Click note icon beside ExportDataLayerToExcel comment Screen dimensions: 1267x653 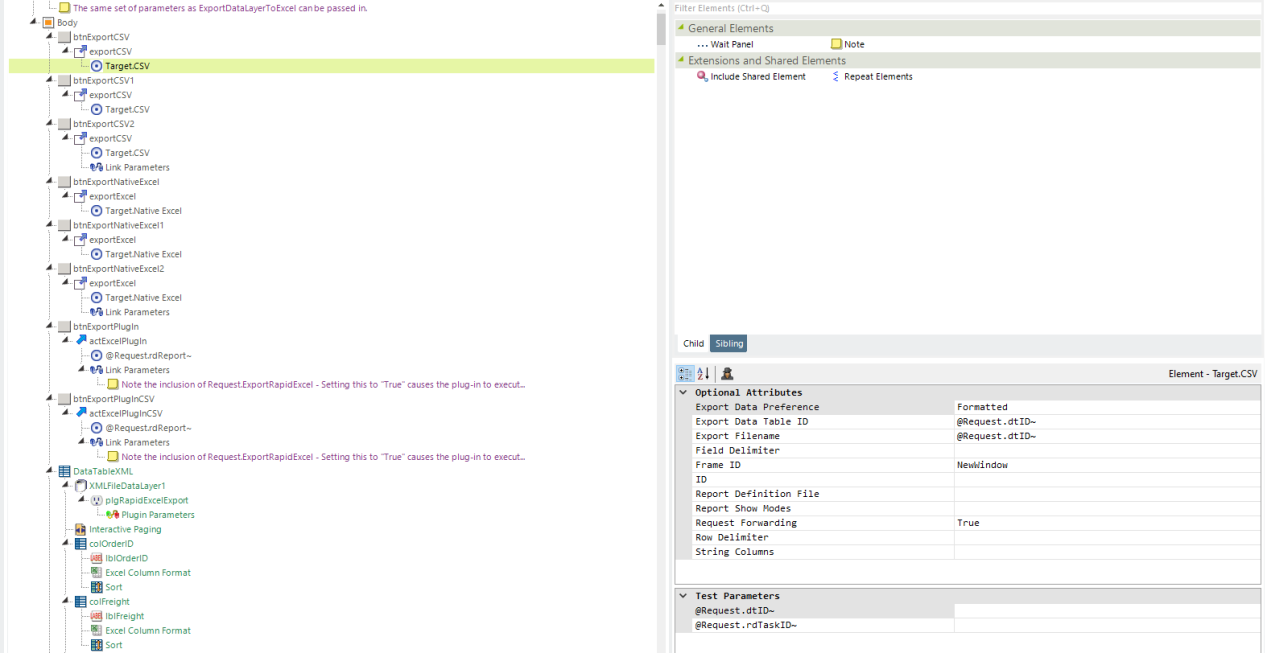click(x=65, y=8)
